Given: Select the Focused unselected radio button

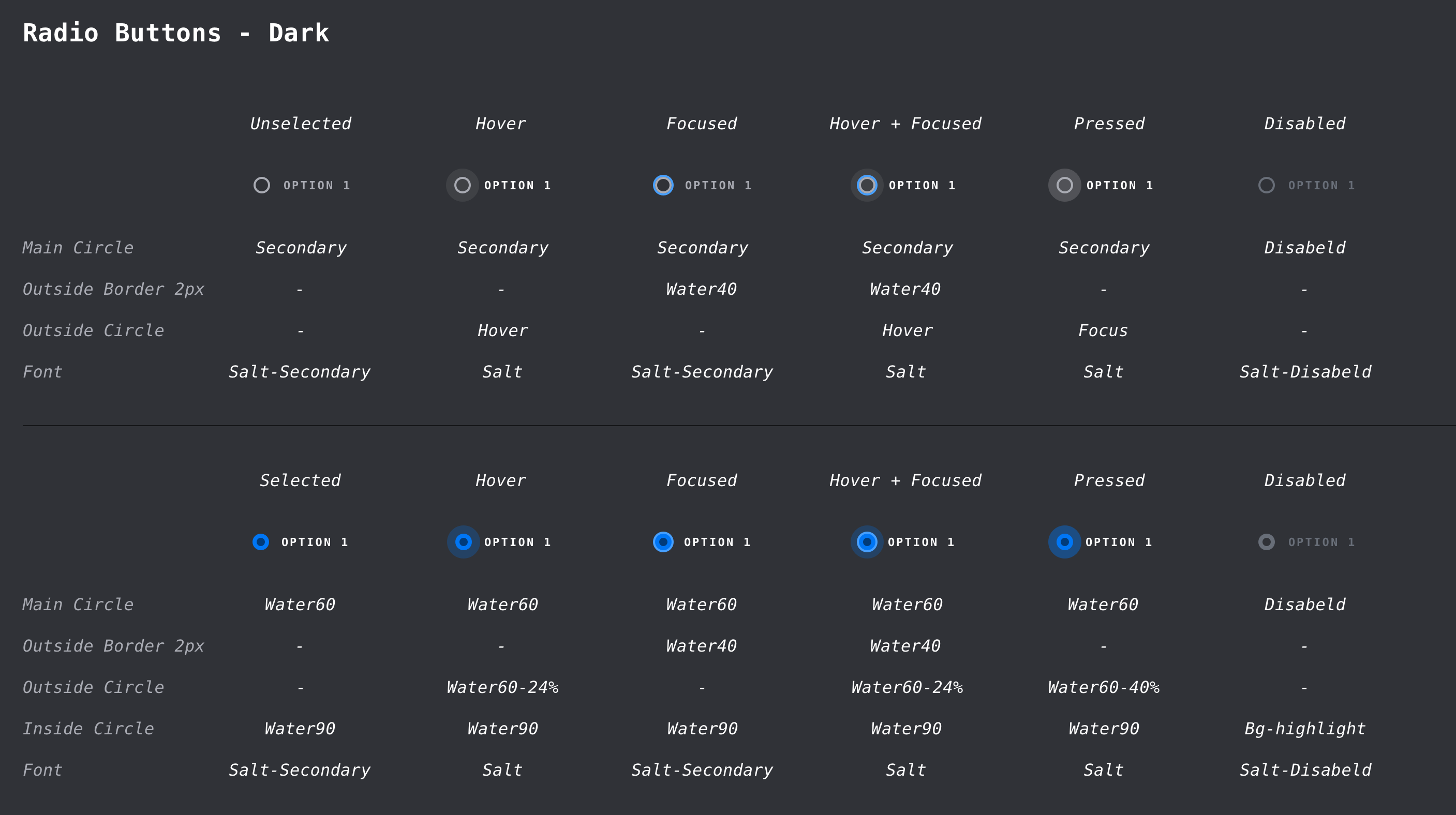Looking at the screenshot, I should tap(663, 185).
